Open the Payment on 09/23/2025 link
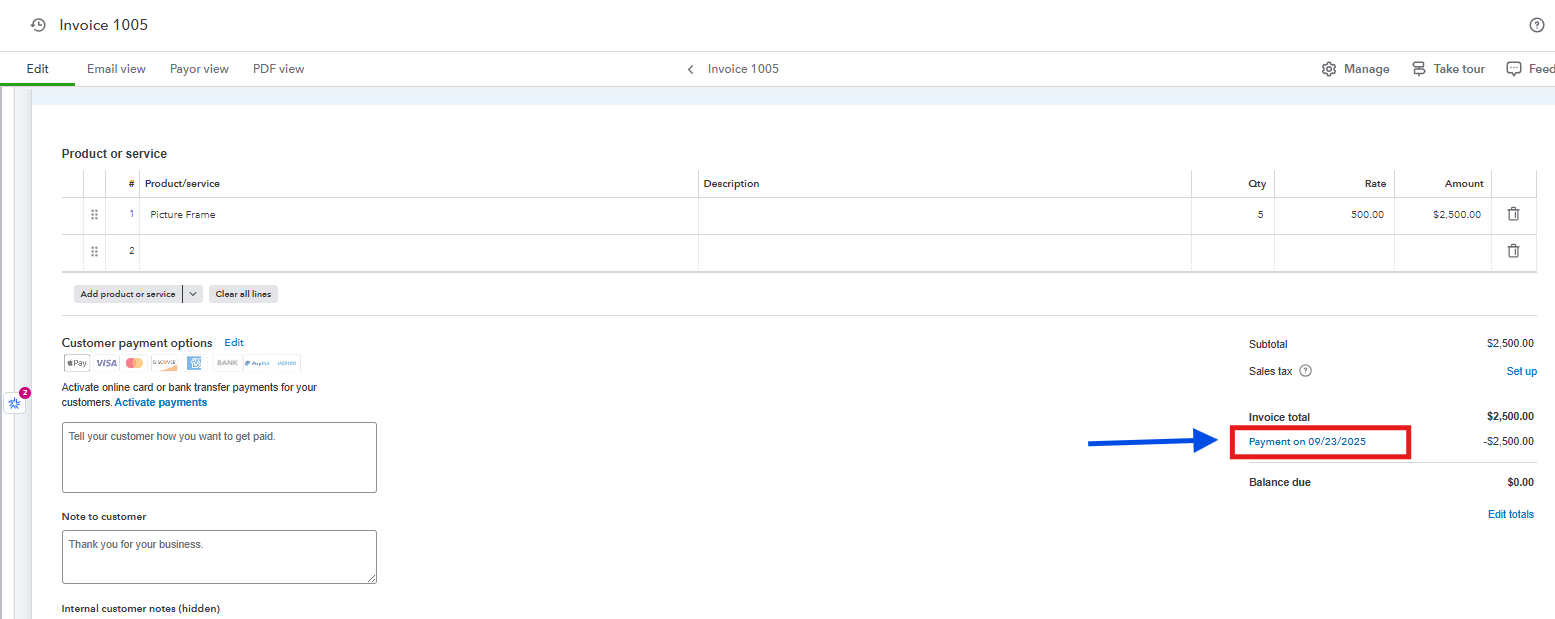The height and width of the screenshot is (619, 1555). pos(1307,441)
